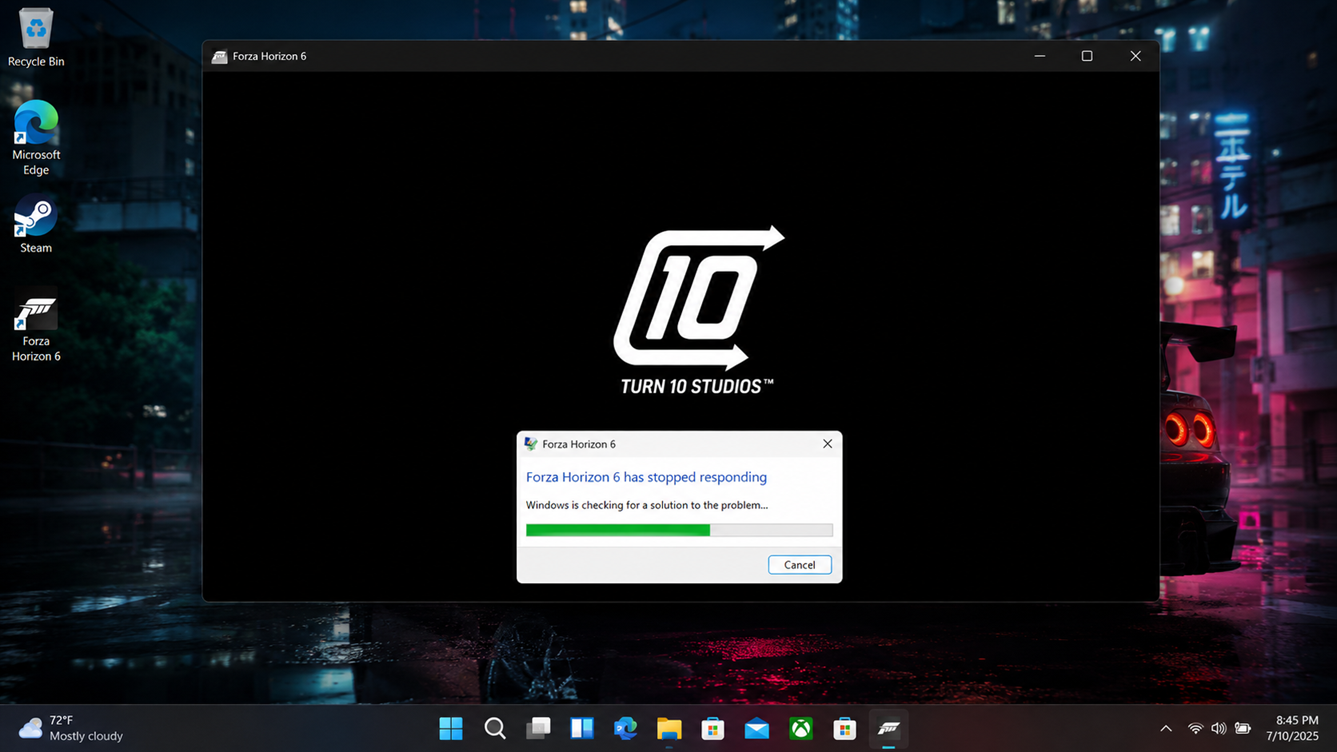1337x752 pixels.
Task: Click the battery status tray icon
Action: point(1243,729)
